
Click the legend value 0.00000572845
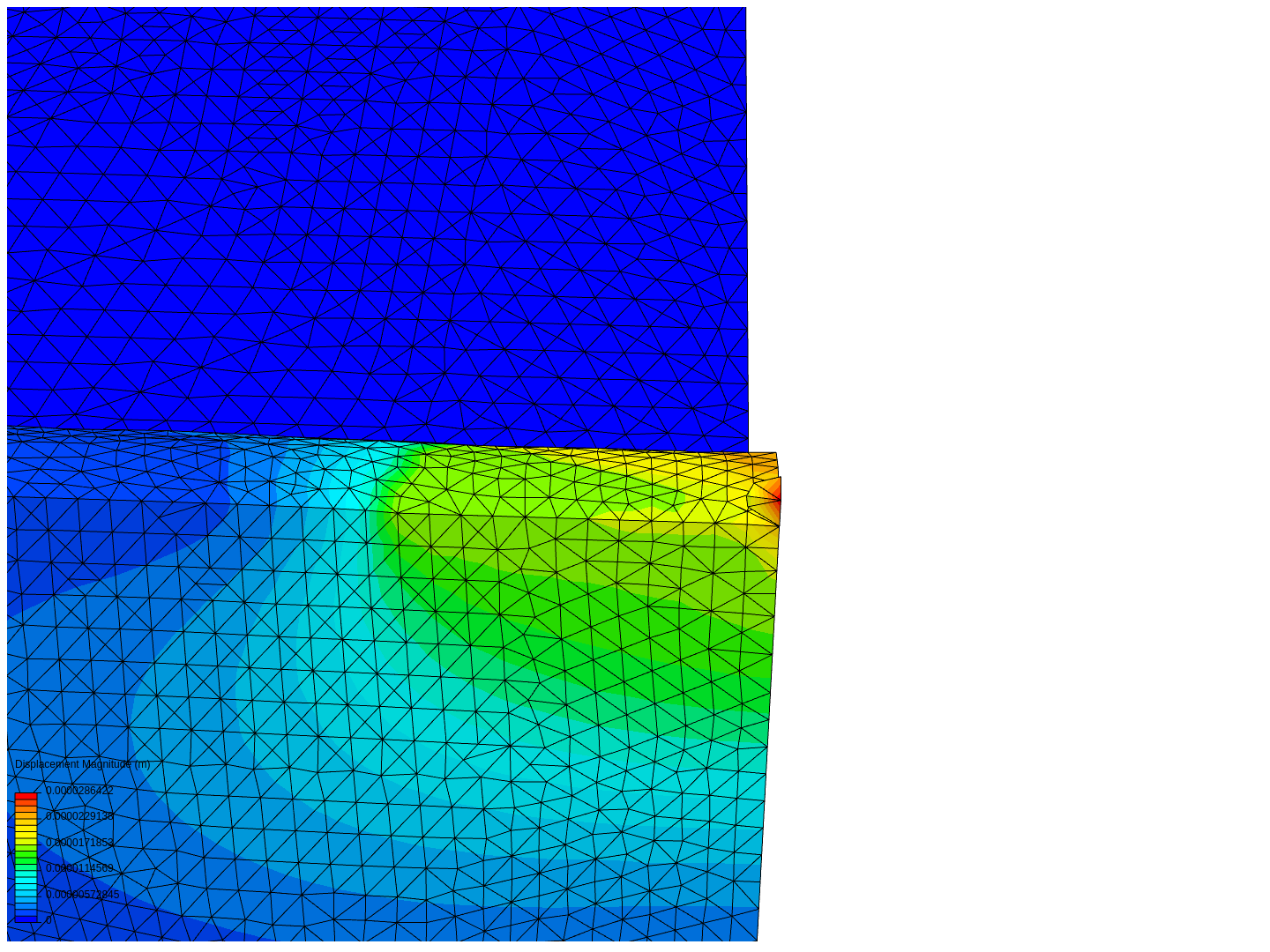pos(82,894)
